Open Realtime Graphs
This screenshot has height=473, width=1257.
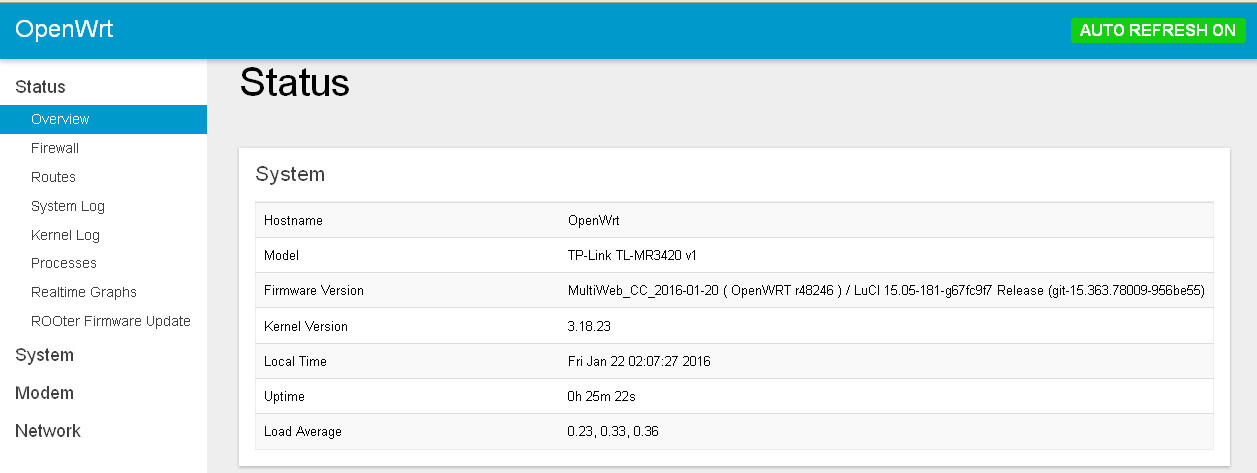point(84,292)
